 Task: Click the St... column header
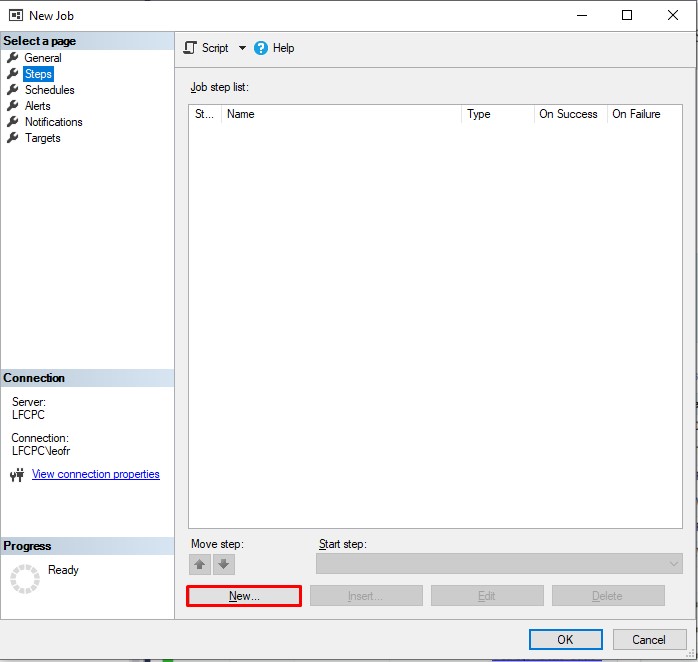(x=205, y=114)
